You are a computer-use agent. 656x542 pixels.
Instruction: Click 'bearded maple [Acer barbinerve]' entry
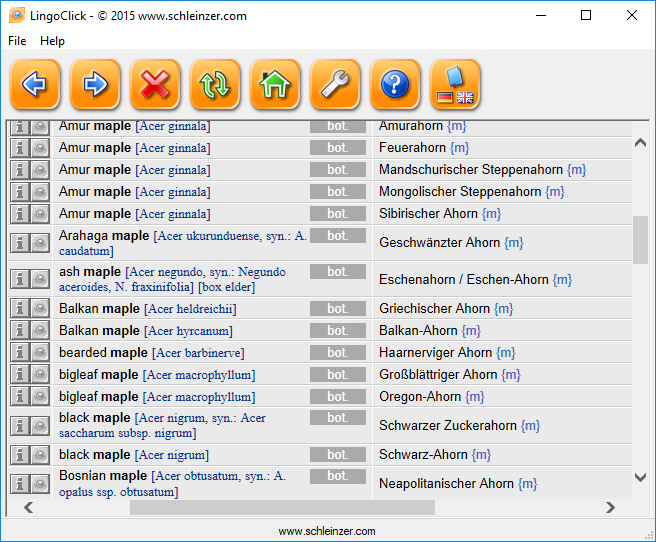point(152,353)
